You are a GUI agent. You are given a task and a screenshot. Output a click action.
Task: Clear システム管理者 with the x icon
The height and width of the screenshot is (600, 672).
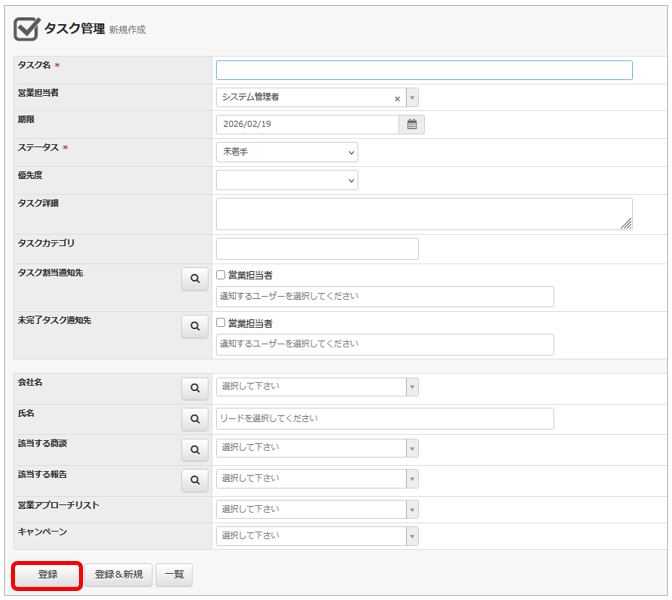pyautogui.click(x=397, y=98)
